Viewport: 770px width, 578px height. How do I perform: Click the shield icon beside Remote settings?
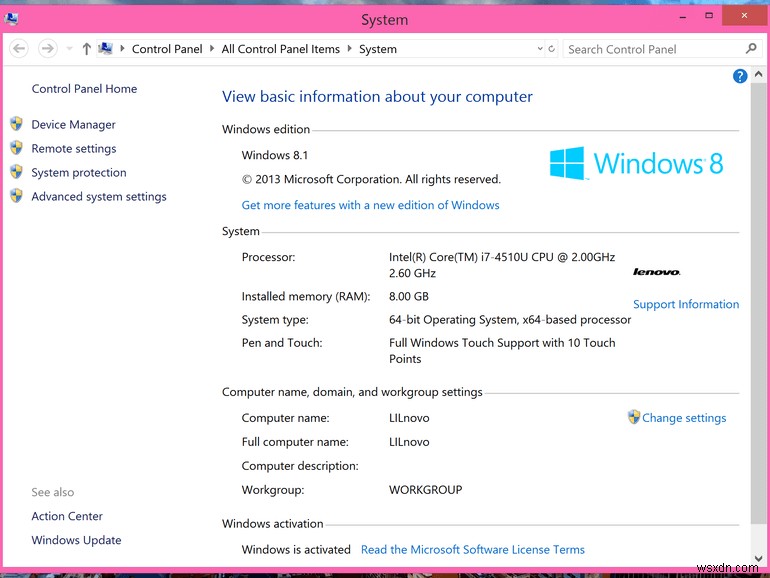pos(16,147)
